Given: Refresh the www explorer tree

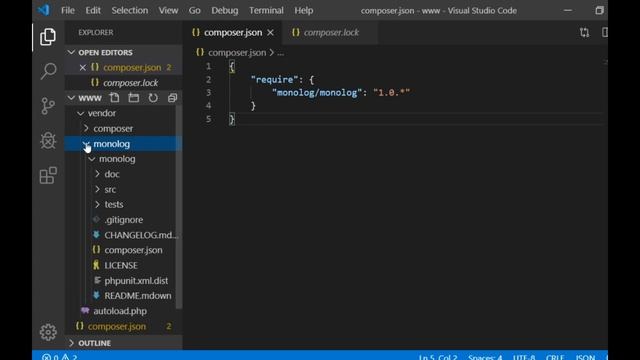Looking at the screenshot, I should point(153,98).
